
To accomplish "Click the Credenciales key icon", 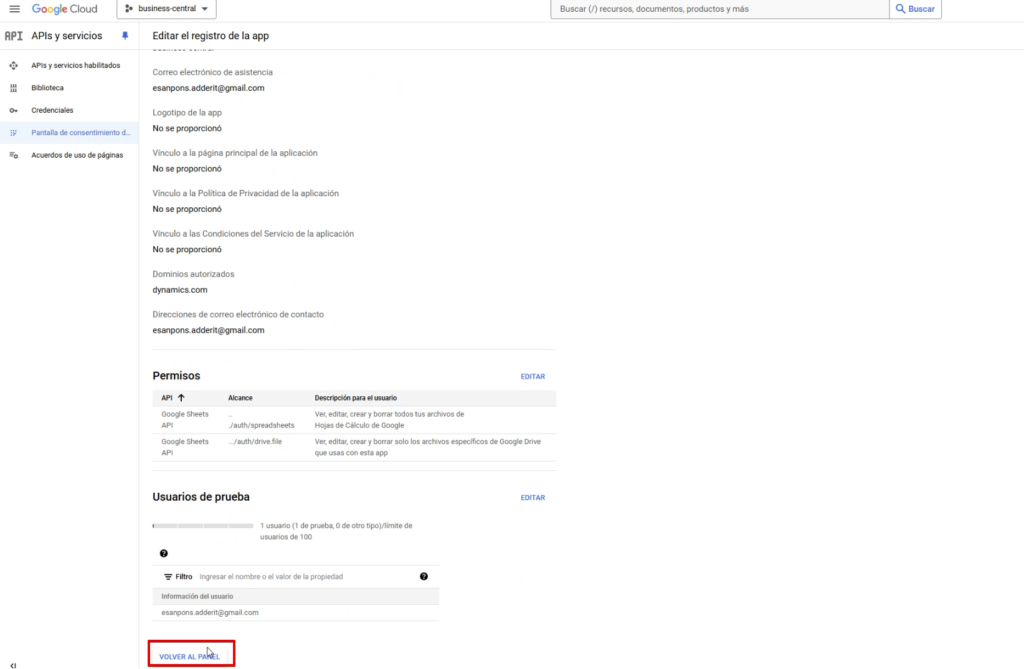I will tap(14, 110).
